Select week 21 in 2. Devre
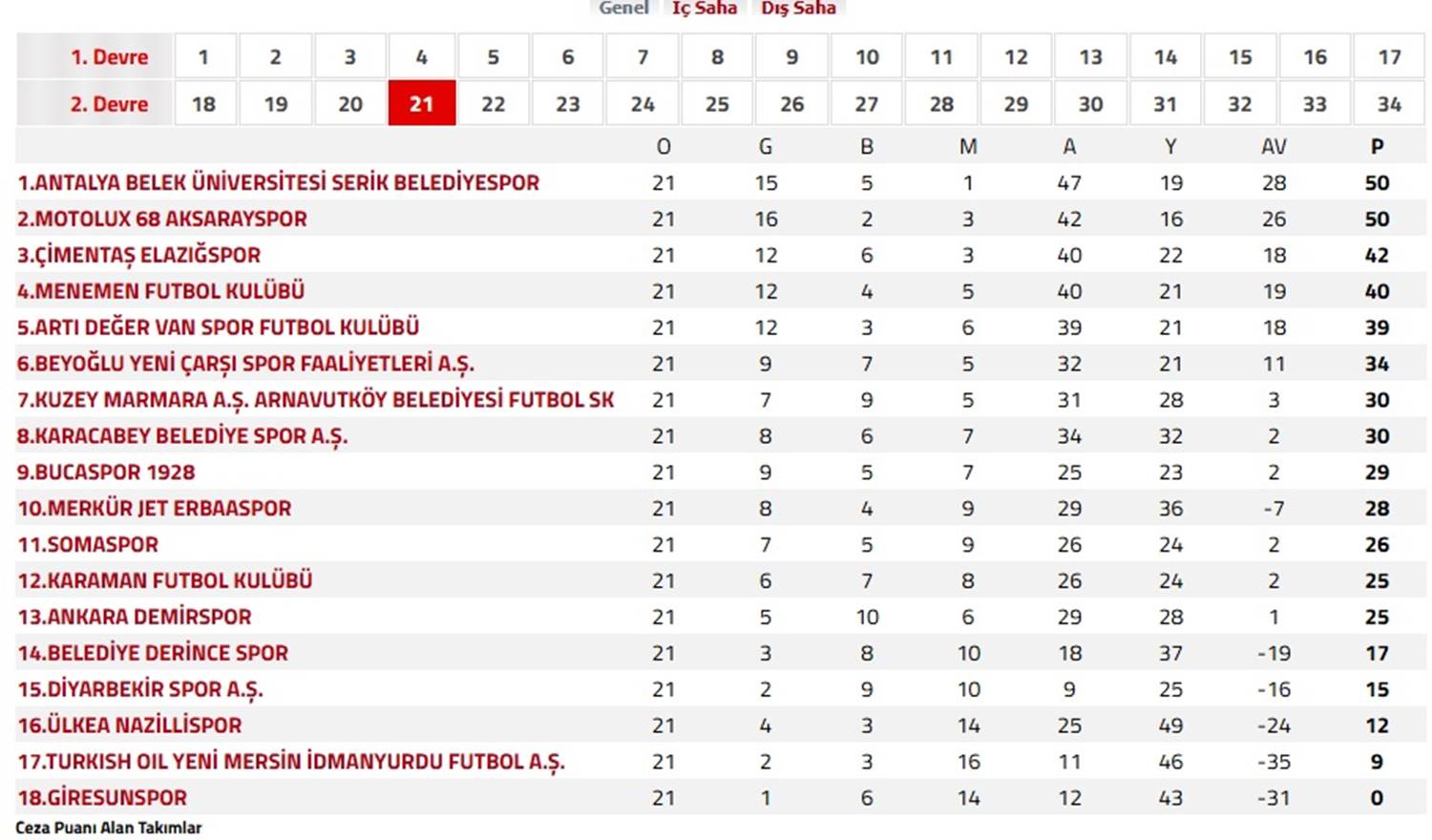Screen dimensions: 1432x840 click(x=422, y=103)
